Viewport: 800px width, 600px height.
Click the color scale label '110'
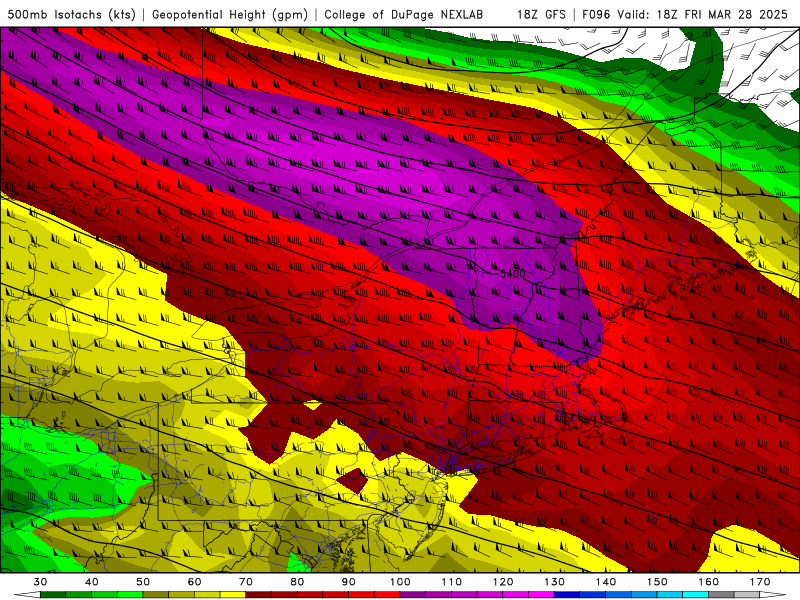452,582
